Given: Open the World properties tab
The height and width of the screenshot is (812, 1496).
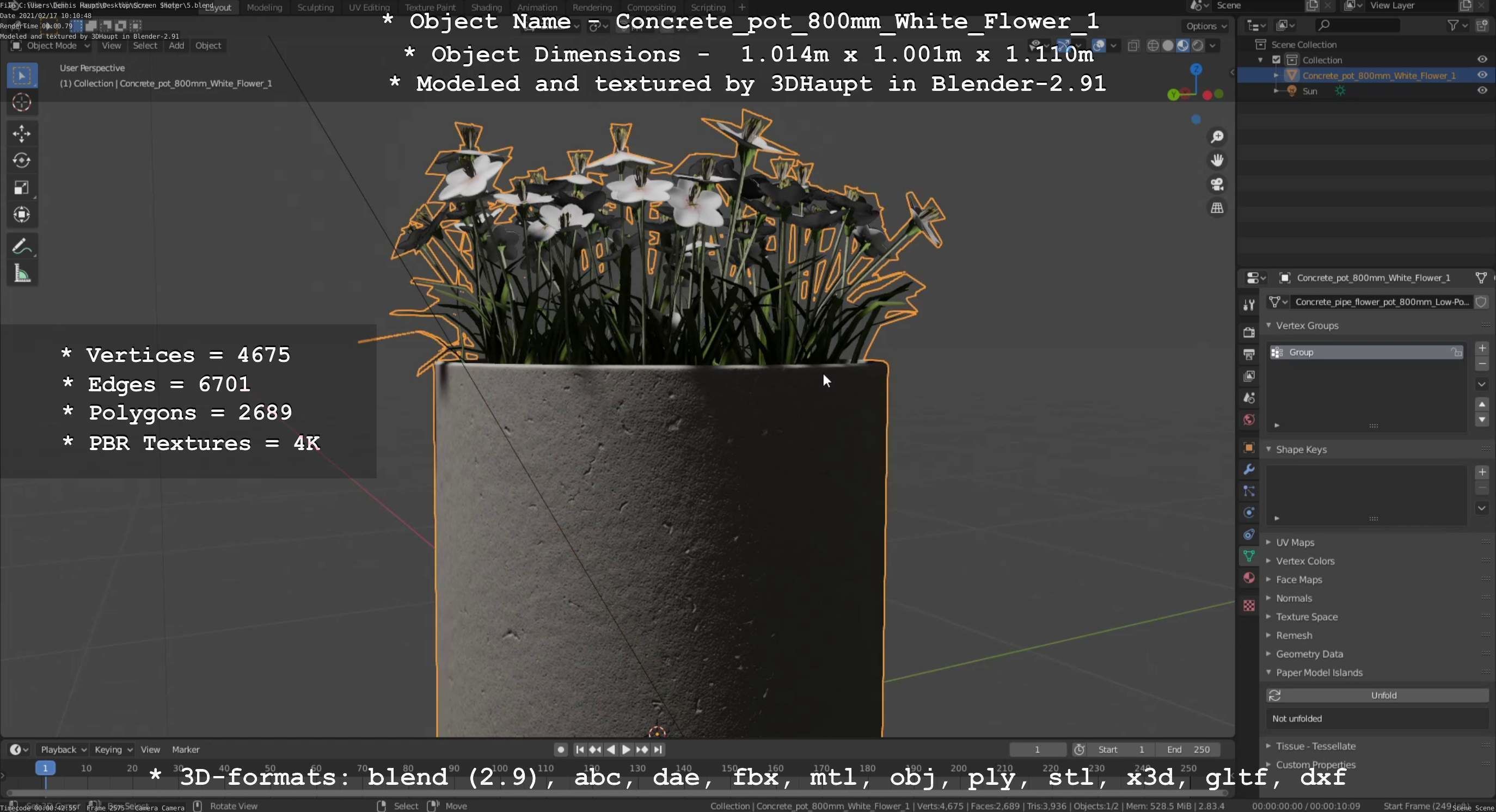Looking at the screenshot, I should [1249, 420].
